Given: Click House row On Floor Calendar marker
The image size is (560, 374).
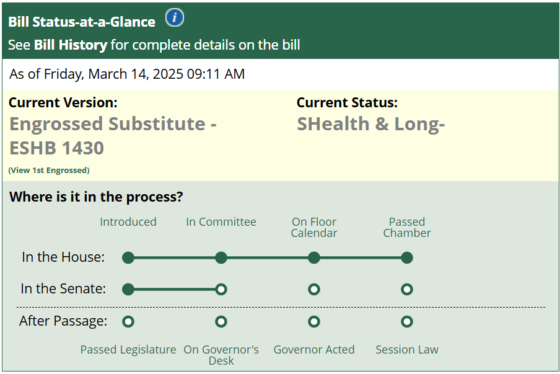Looking at the screenshot, I should (314, 258).
